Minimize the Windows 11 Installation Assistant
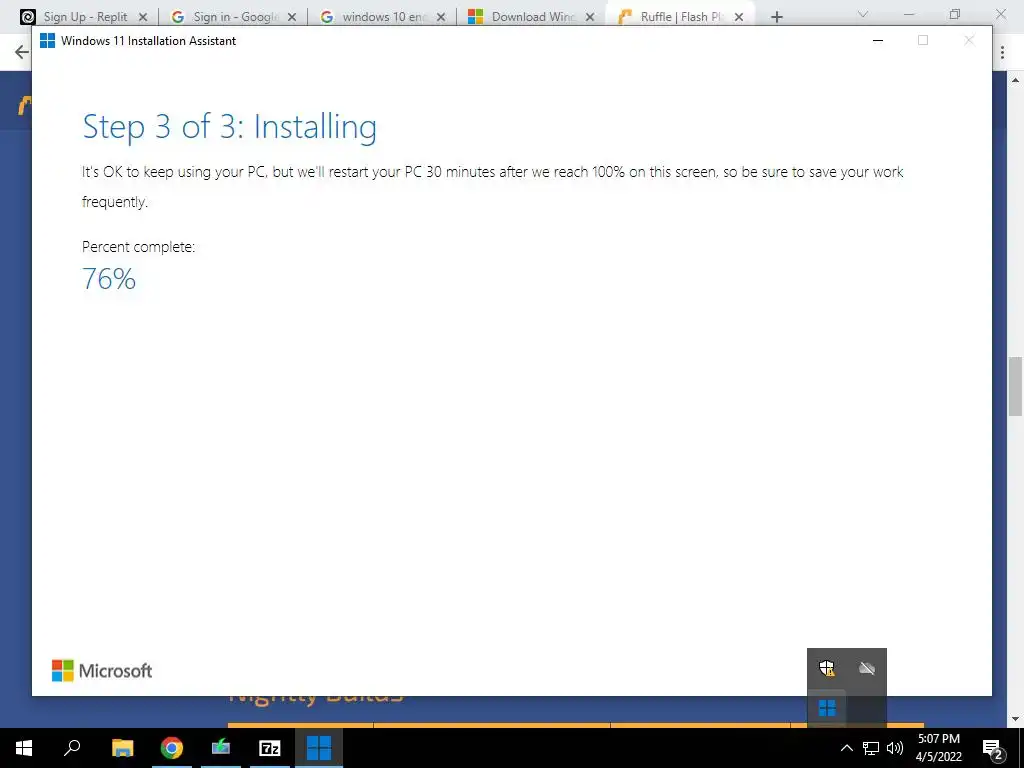 878,40
